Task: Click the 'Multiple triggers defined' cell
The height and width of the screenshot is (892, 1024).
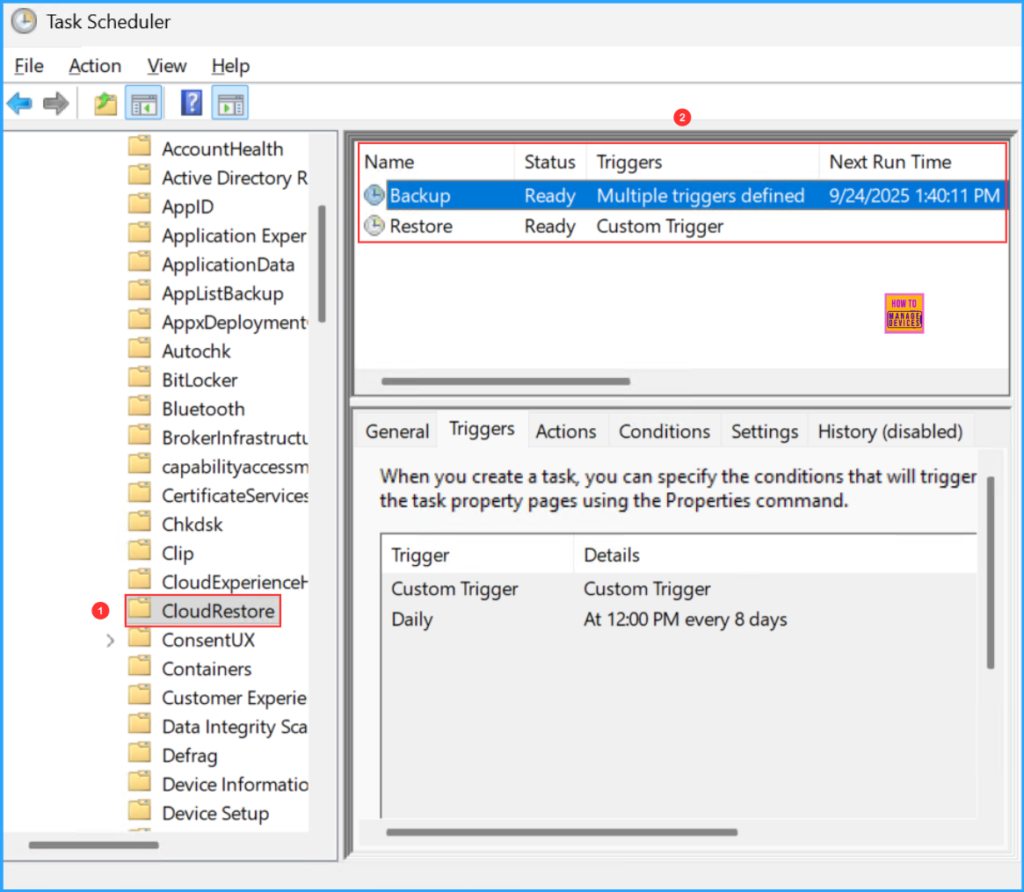Action: pos(700,195)
